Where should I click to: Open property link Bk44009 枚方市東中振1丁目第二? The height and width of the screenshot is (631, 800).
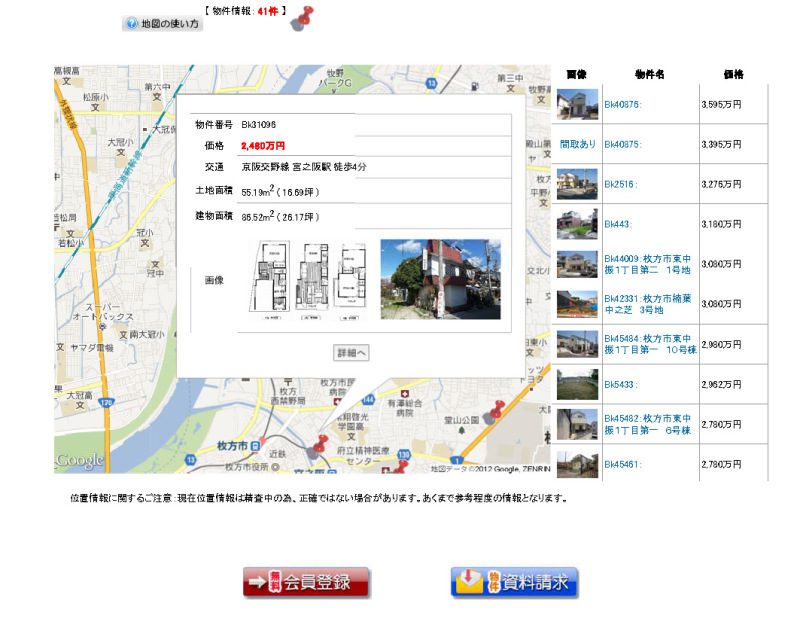647,264
